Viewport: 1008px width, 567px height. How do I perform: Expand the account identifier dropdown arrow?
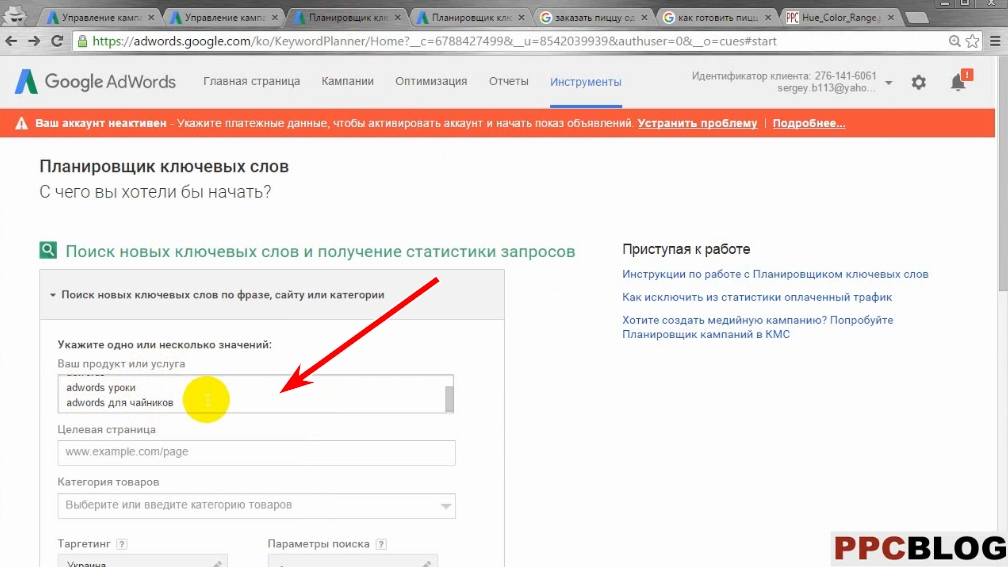point(888,83)
